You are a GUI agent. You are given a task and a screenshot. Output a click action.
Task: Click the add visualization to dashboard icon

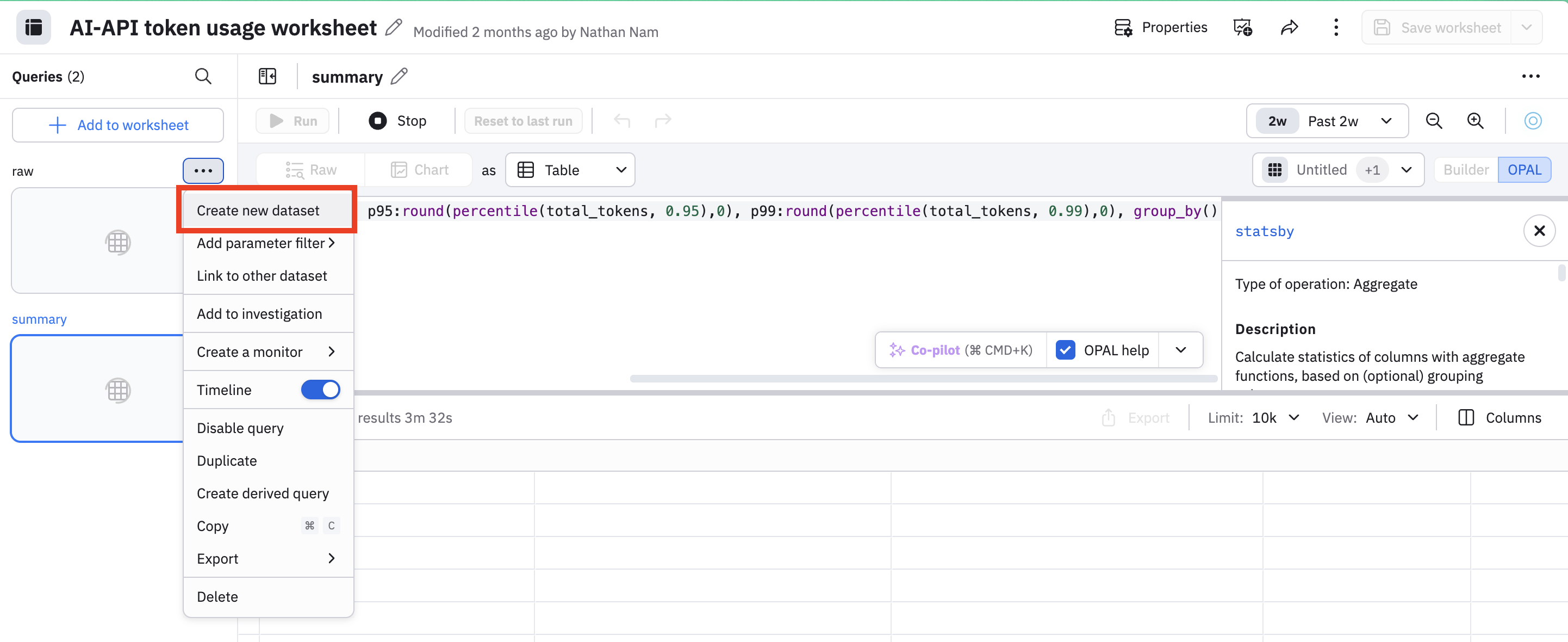(1242, 27)
